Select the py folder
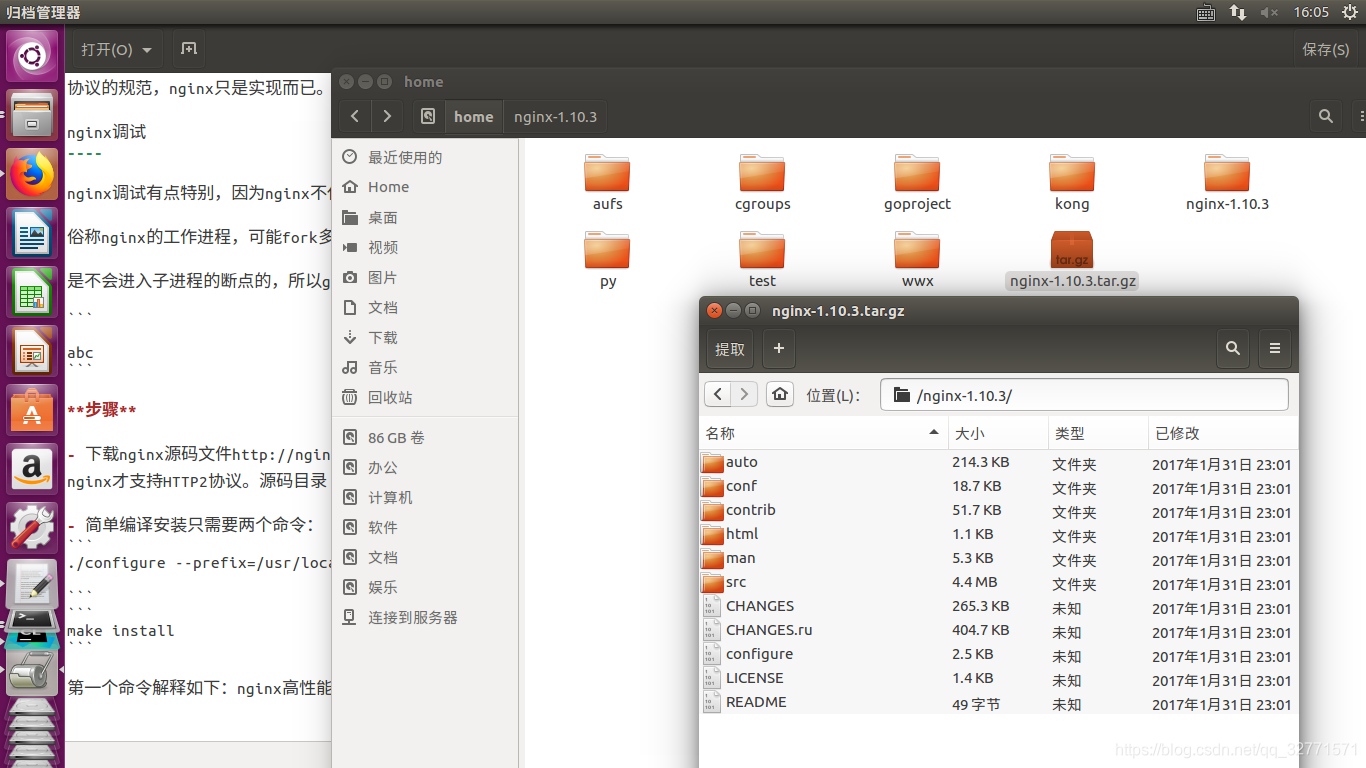The height and width of the screenshot is (768, 1366). 607,260
